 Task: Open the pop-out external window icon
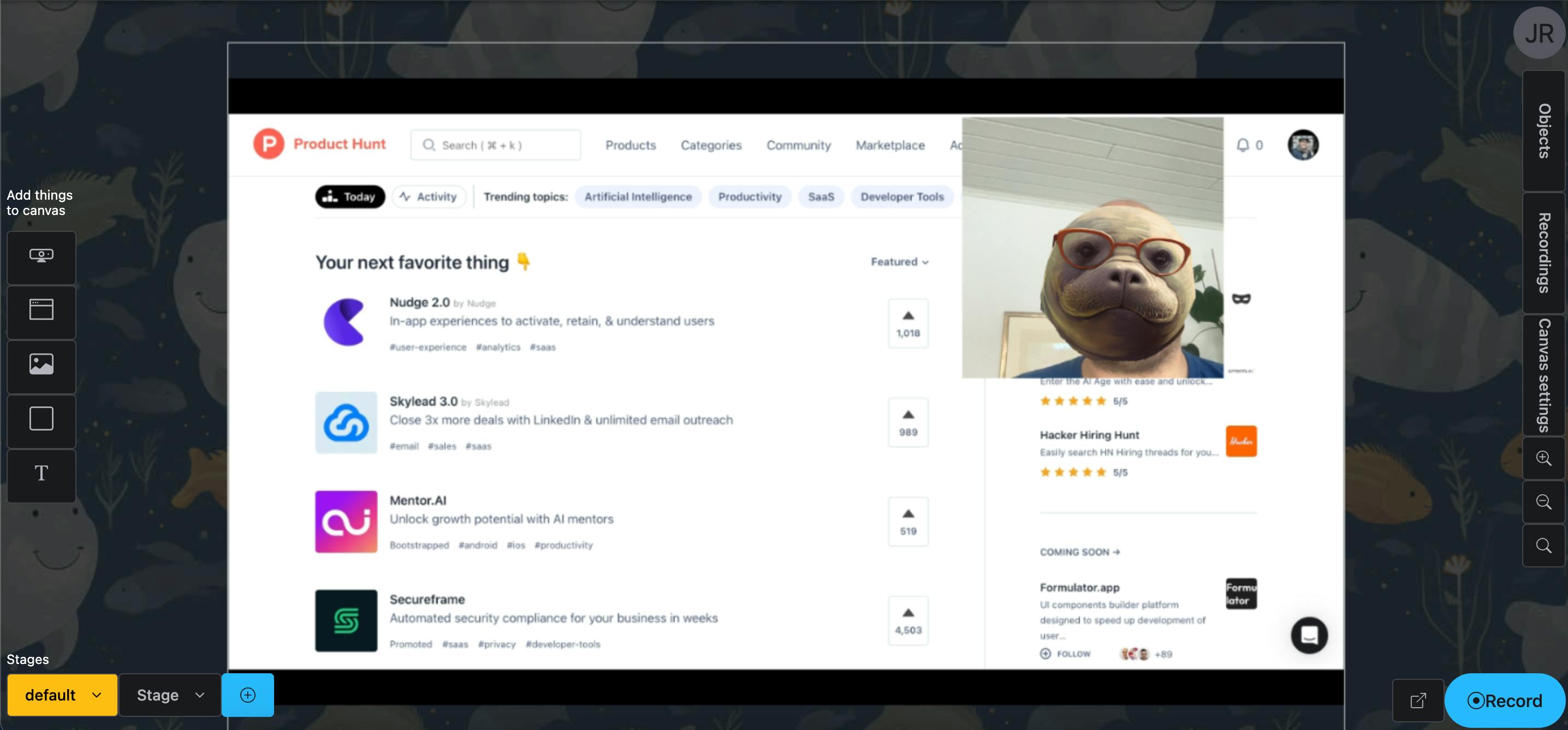(x=1418, y=700)
